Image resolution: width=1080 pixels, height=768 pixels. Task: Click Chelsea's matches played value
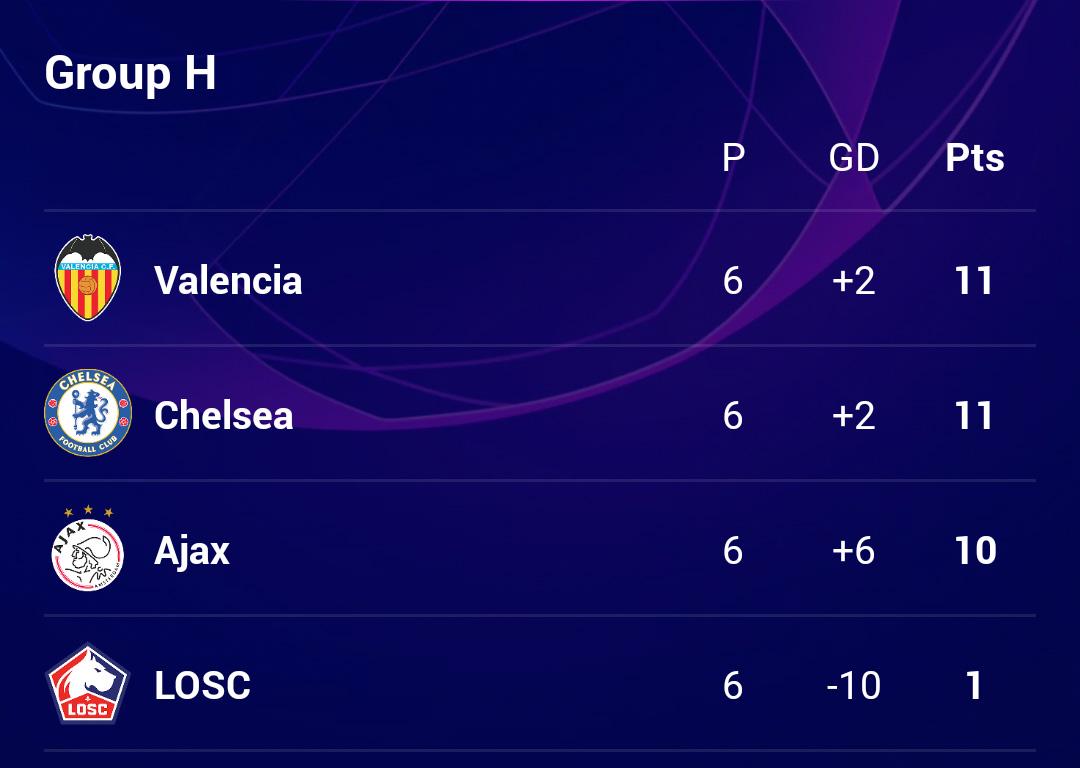point(733,416)
